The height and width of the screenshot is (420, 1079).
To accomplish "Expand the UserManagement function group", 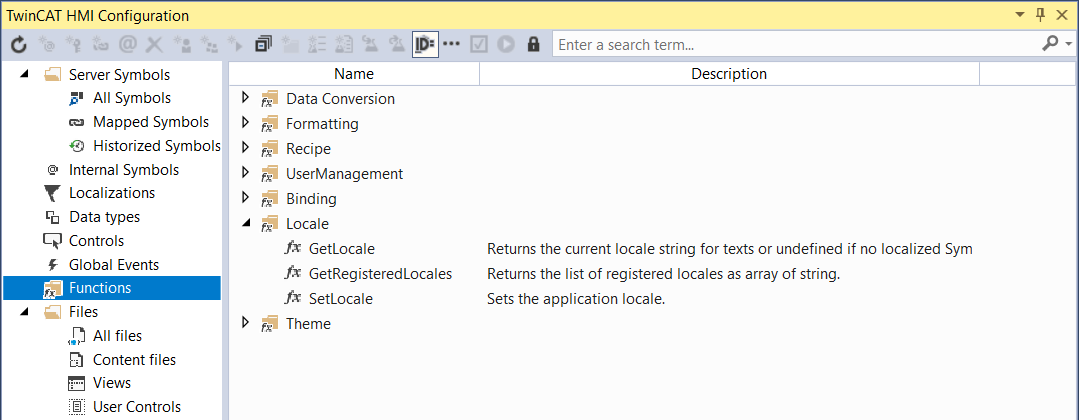I will (x=245, y=173).
